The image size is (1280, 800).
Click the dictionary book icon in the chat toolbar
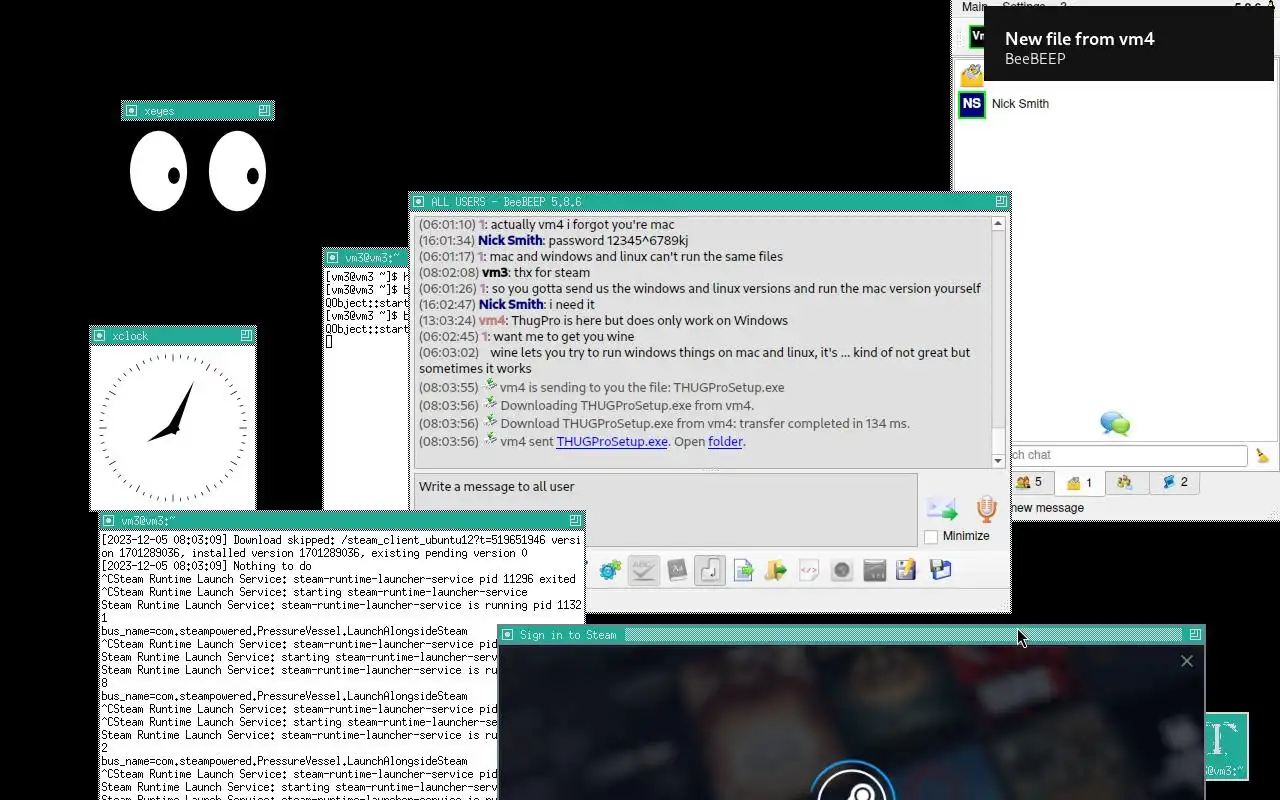677,570
